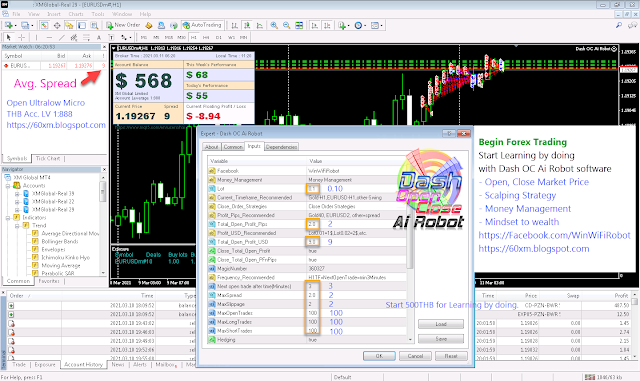Select Bollinger Bands in Navigator
The image size is (640, 381).
(x=59, y=241)
